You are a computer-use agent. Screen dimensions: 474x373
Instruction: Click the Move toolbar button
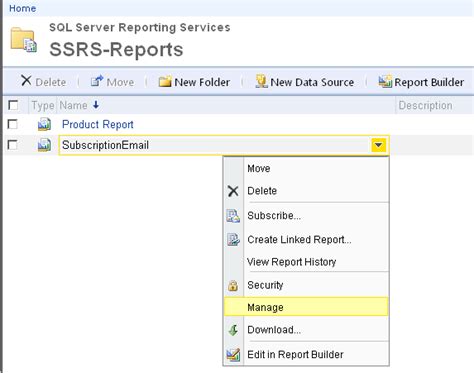[113, 82]
